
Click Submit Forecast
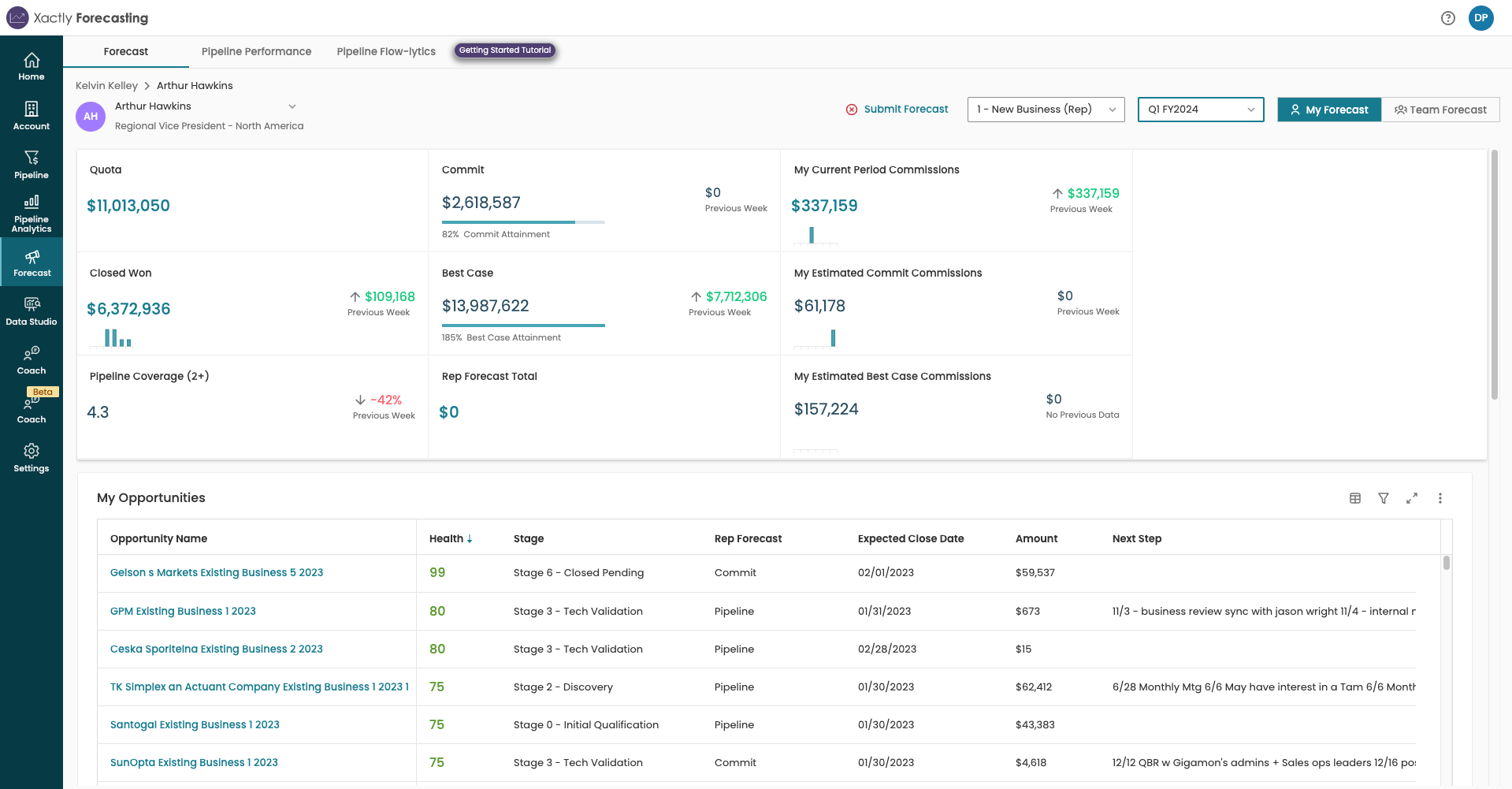point(897,110)
